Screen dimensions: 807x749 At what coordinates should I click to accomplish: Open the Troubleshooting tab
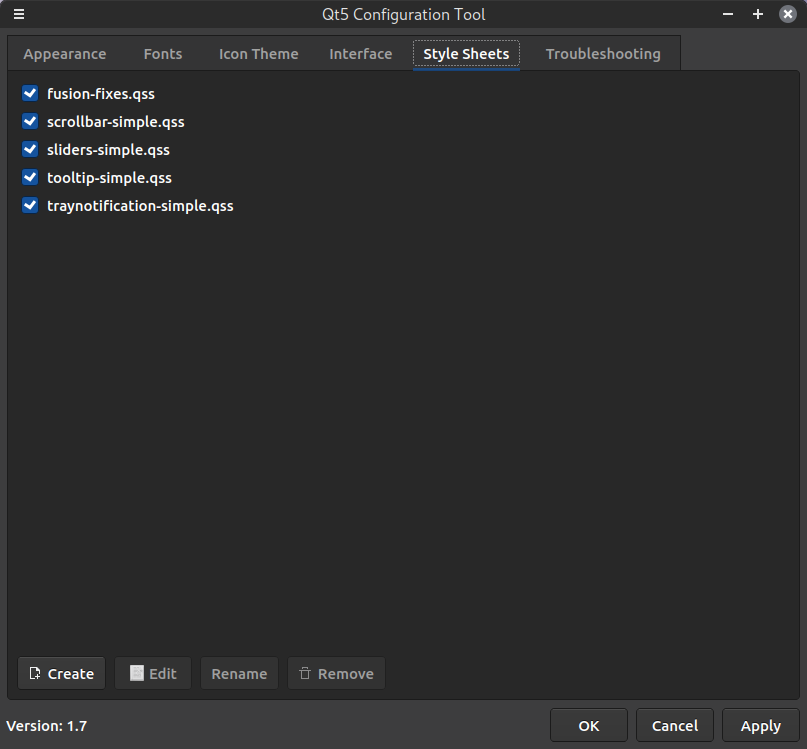tap(603, 54)
